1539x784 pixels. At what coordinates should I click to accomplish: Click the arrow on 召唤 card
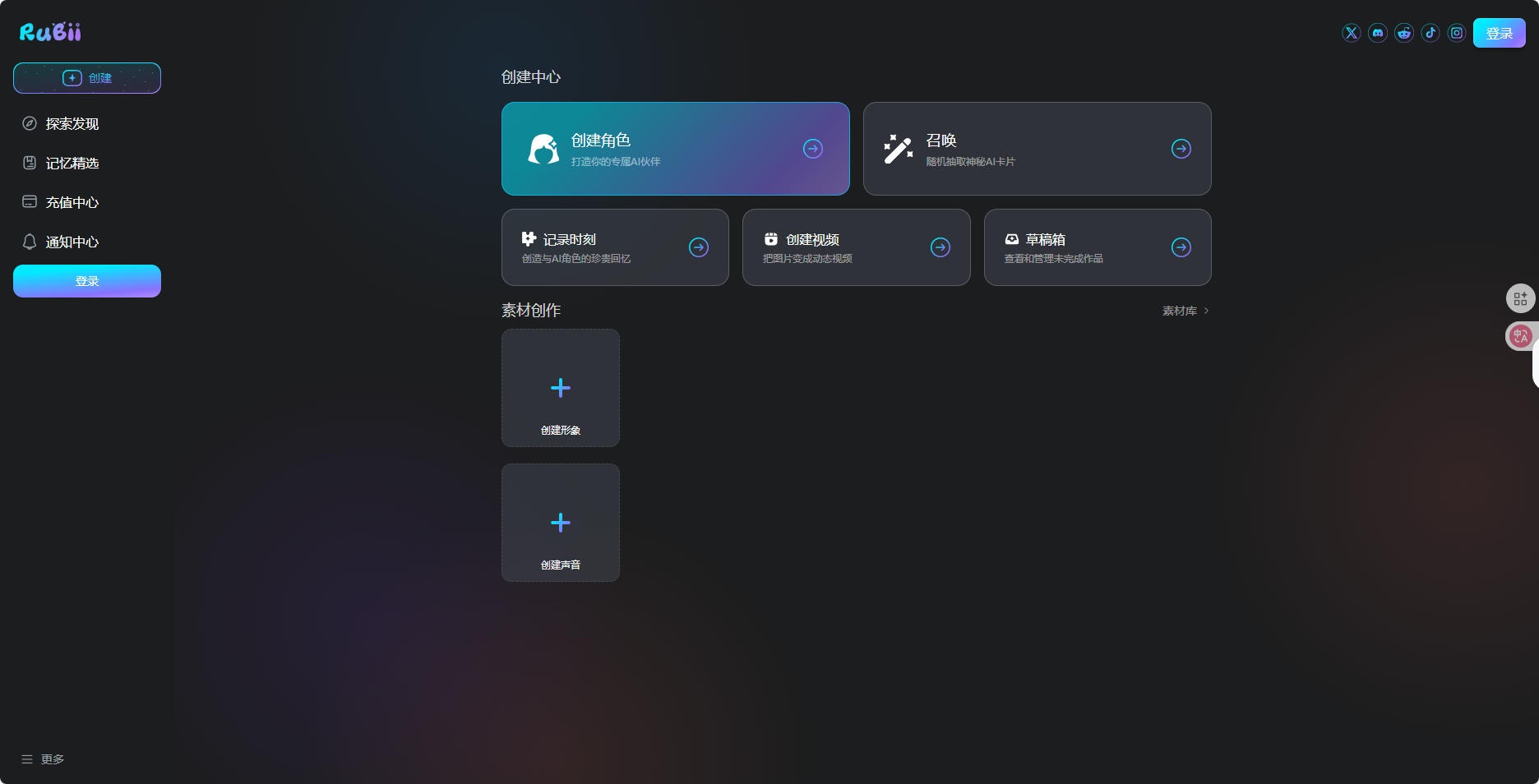point(1181,149)
